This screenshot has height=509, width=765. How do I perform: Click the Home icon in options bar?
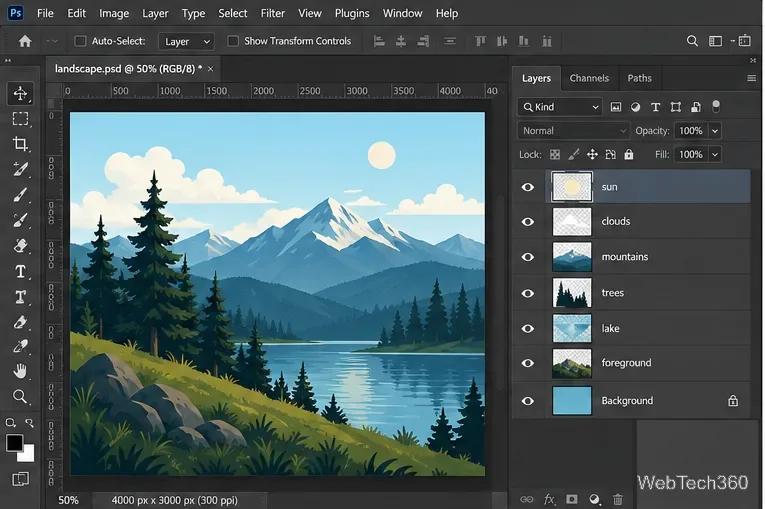tap(25, 41)
